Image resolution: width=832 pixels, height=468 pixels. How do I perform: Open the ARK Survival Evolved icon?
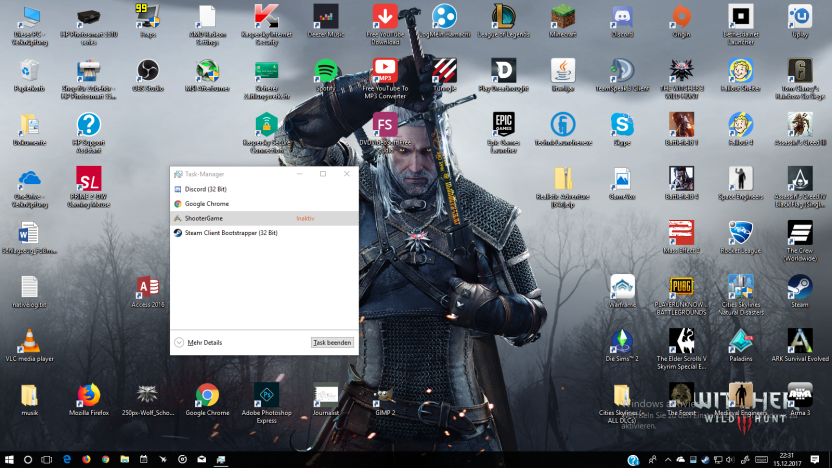[x=800, y=341]
